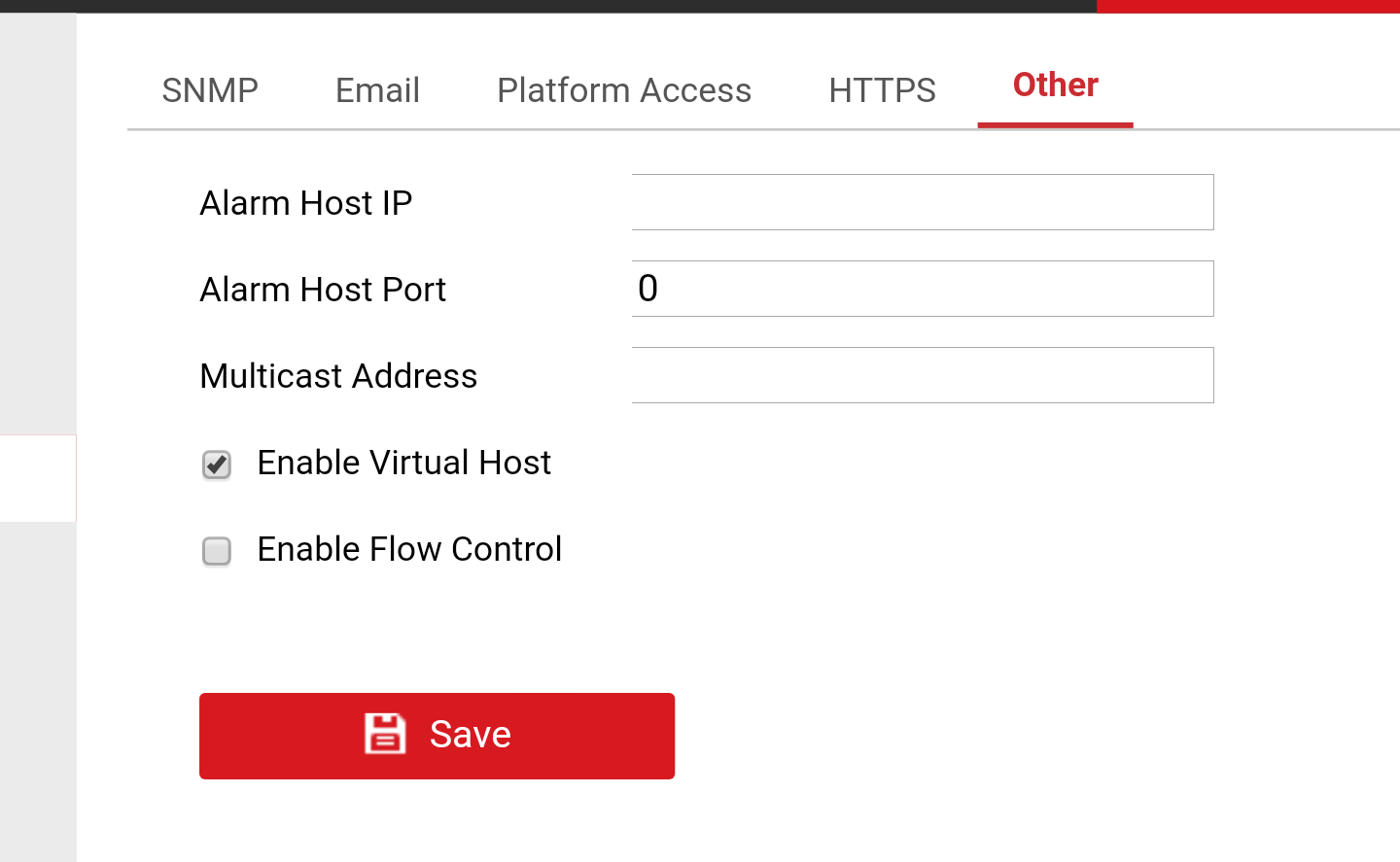Select the HTTPS tab

882,90
